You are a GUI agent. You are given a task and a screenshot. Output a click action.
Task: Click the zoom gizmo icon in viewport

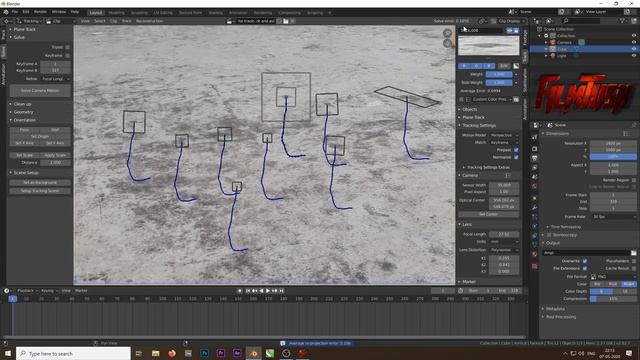click(x=448, y=33)
